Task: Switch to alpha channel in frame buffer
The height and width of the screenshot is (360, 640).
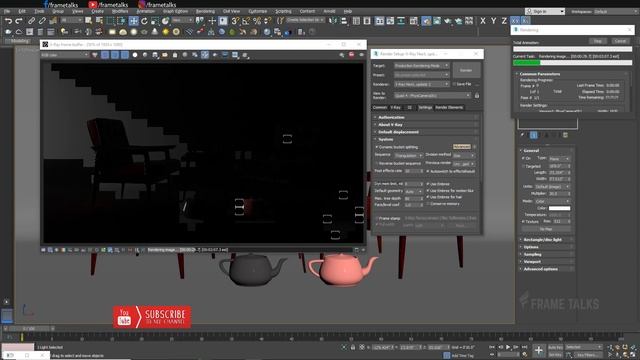Action: (135, 55)
